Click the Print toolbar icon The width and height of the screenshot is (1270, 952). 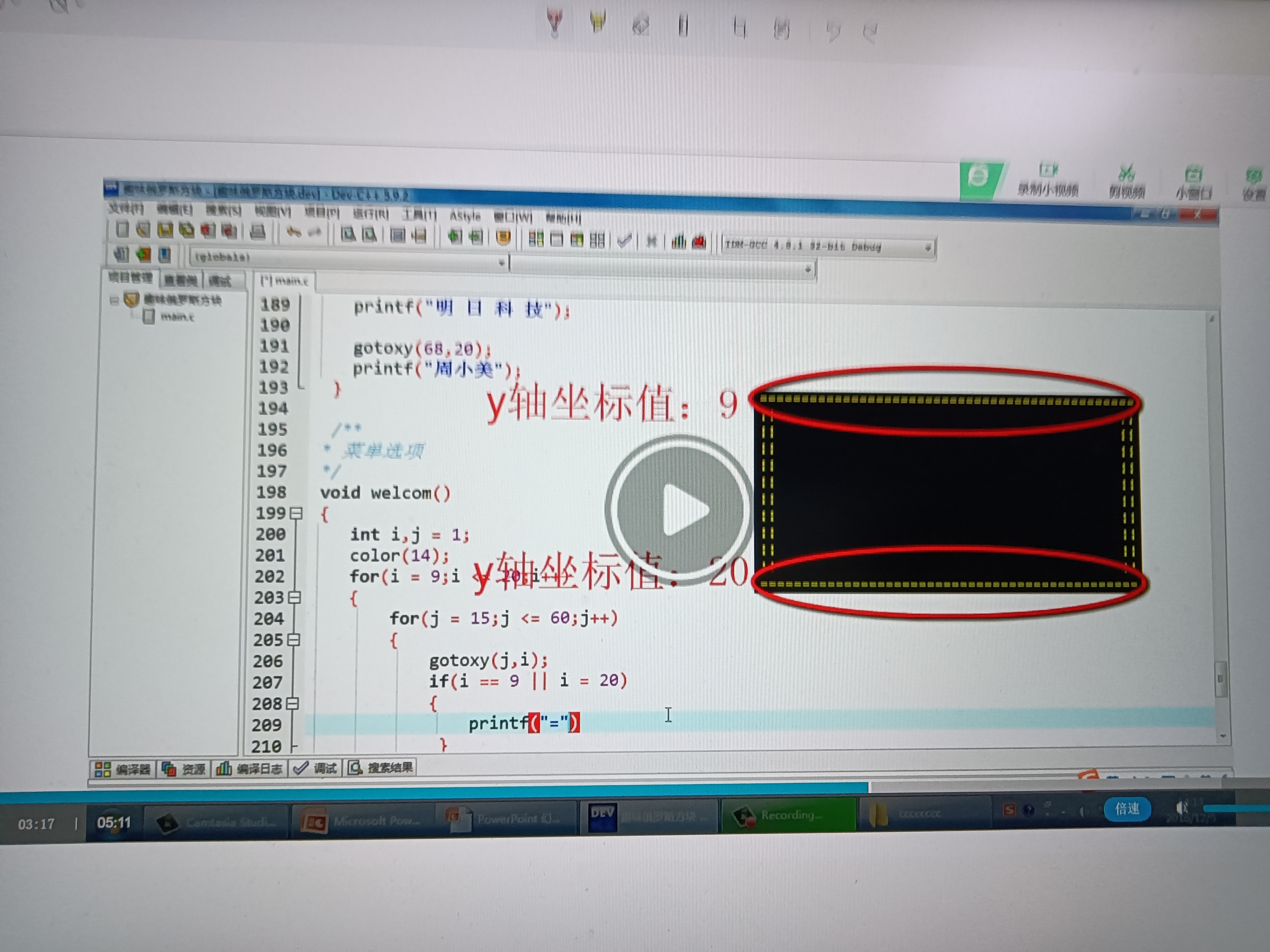(258, 232)
